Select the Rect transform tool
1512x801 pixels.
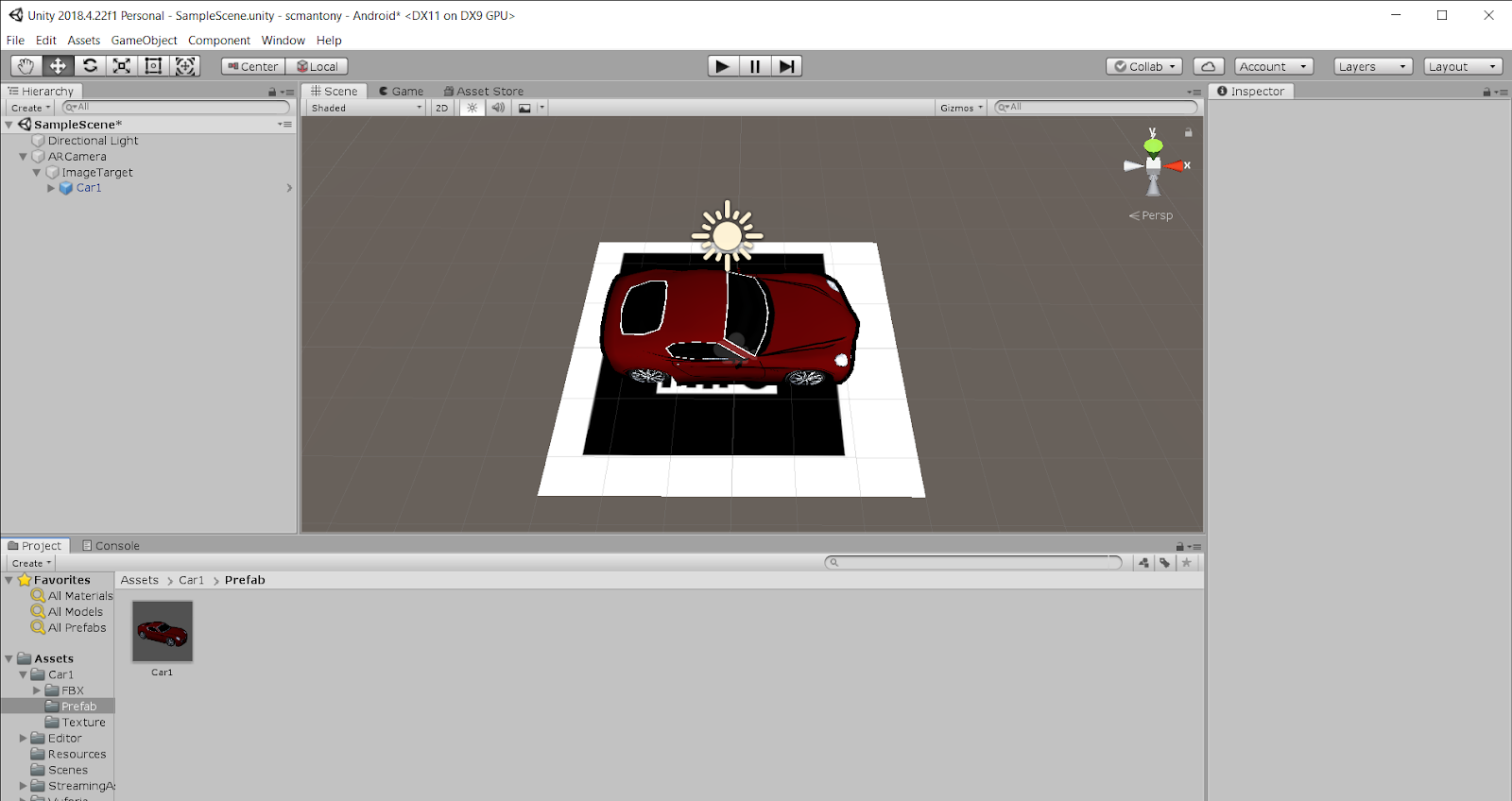153,66
